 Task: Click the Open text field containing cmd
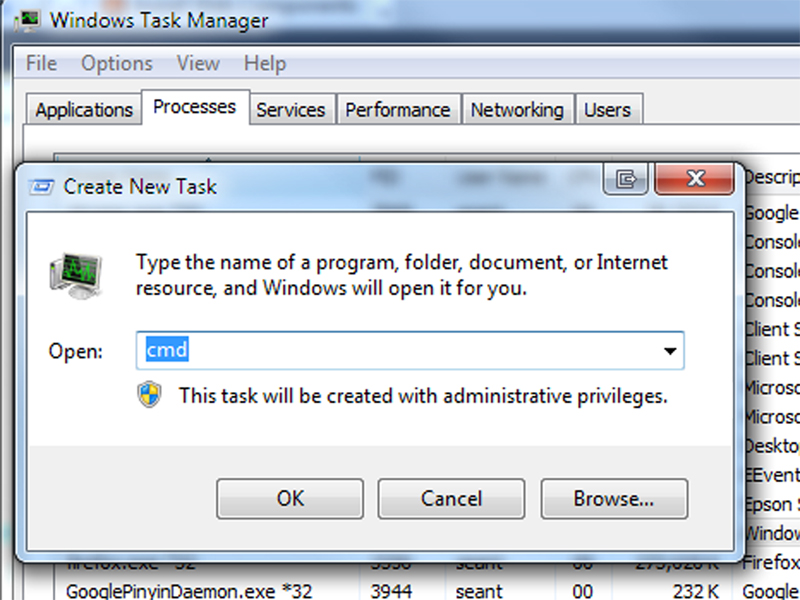pos(410,351)
